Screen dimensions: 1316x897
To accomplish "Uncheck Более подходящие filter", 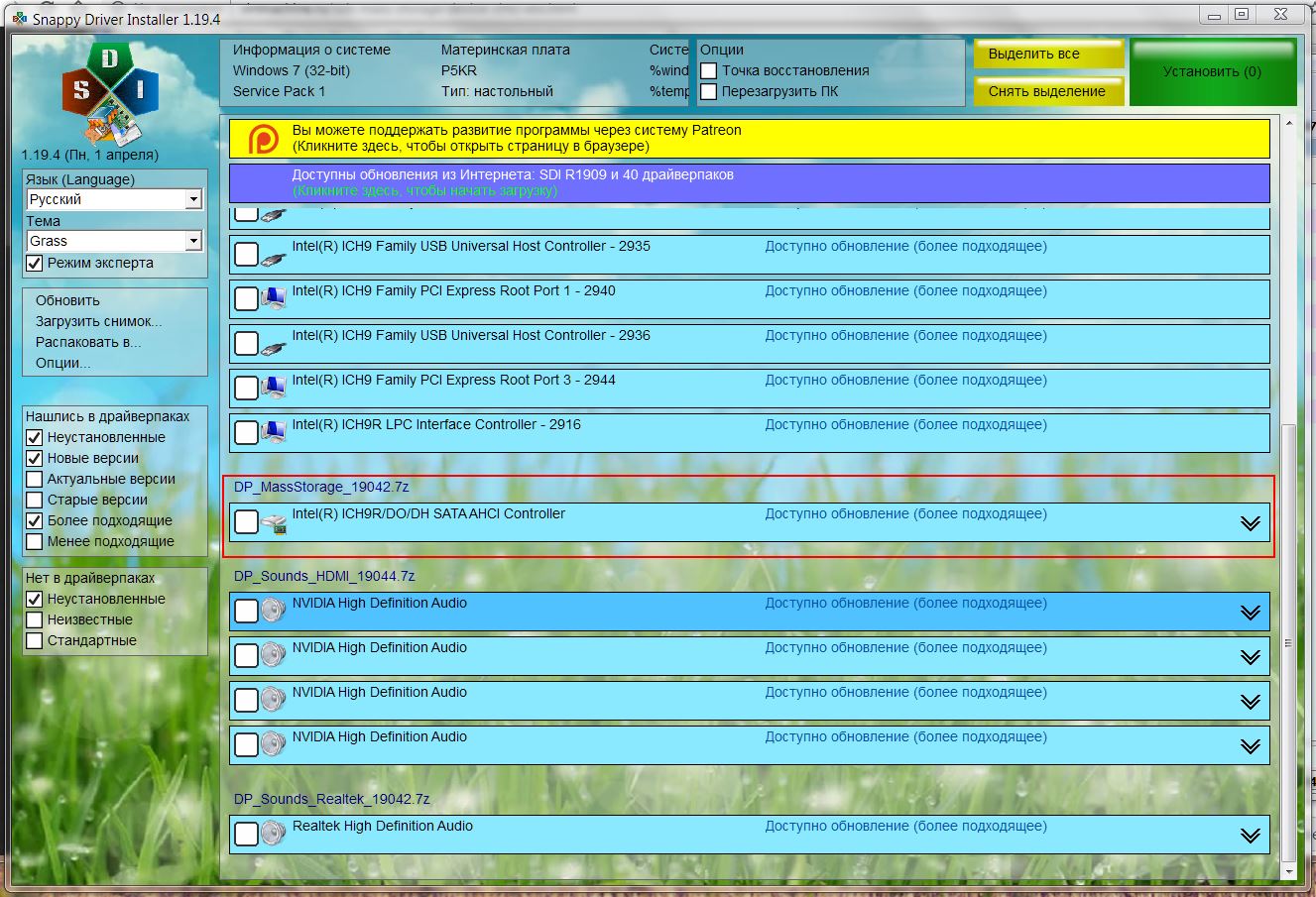I will [x=35, y=521].
